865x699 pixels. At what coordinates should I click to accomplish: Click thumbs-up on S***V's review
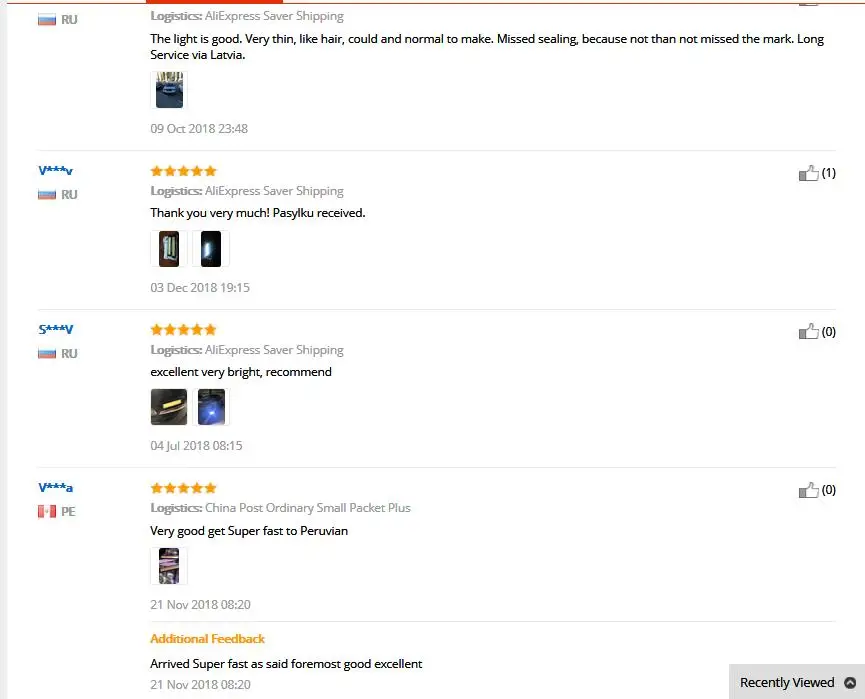(x=808, y=332)
